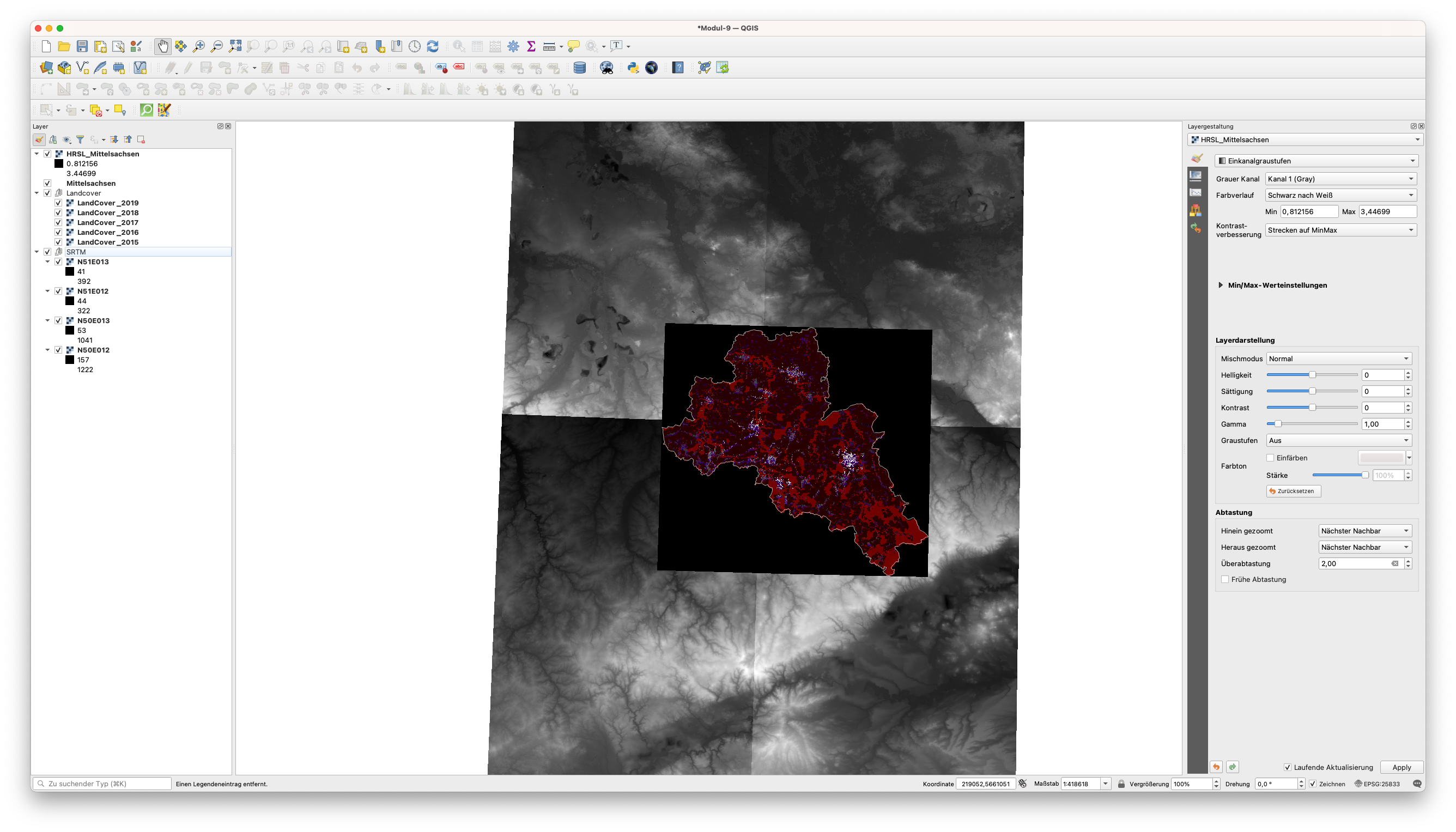Click the Zurücksetzen button
The image size is (1456, 832).
pyautogui.click(x=1293, y=491)
